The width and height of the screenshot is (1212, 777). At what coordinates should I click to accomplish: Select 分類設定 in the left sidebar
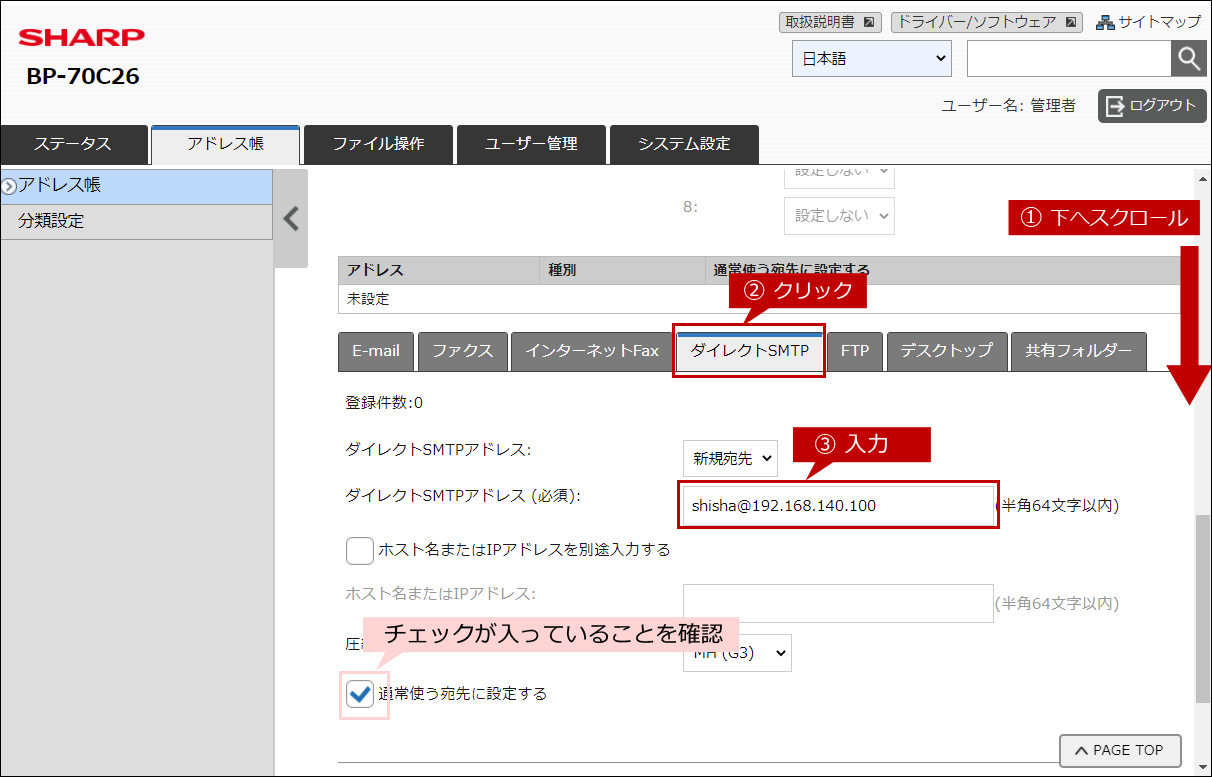pyautogui.click(x=136, y=221)
